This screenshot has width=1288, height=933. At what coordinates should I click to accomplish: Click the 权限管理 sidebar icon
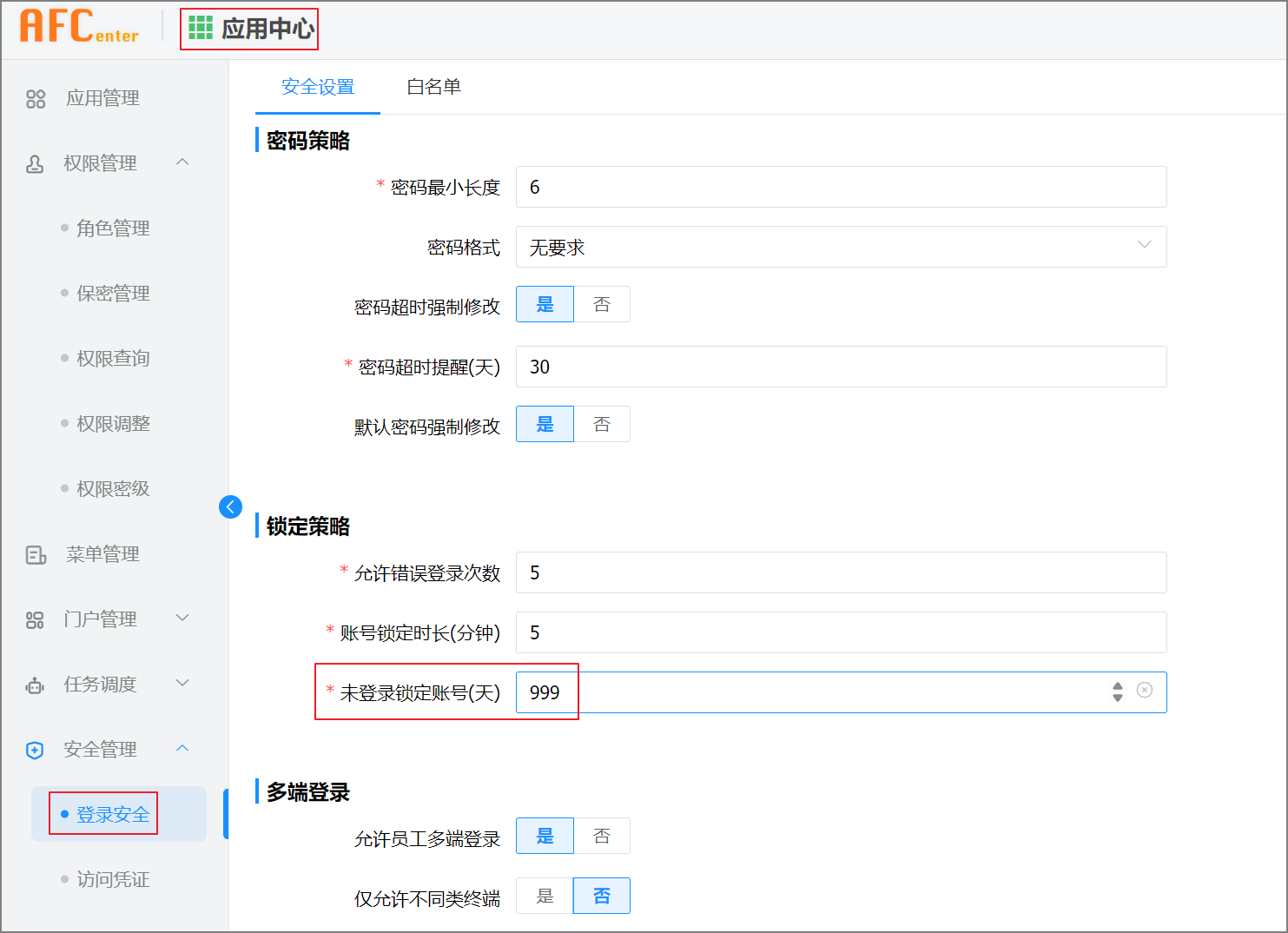point(35,162)
